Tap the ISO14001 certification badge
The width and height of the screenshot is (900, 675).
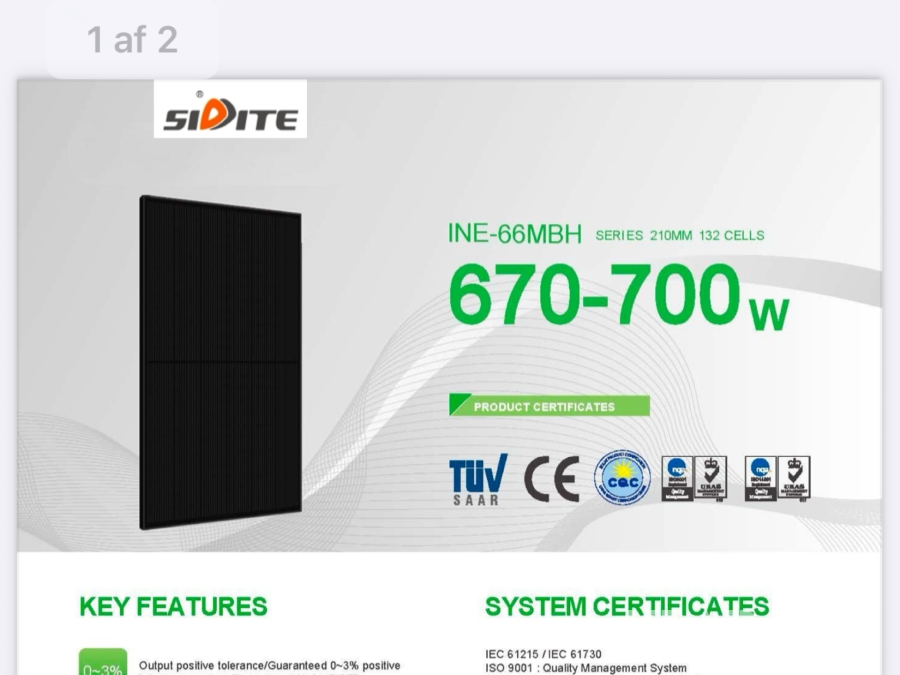point(760,478)
